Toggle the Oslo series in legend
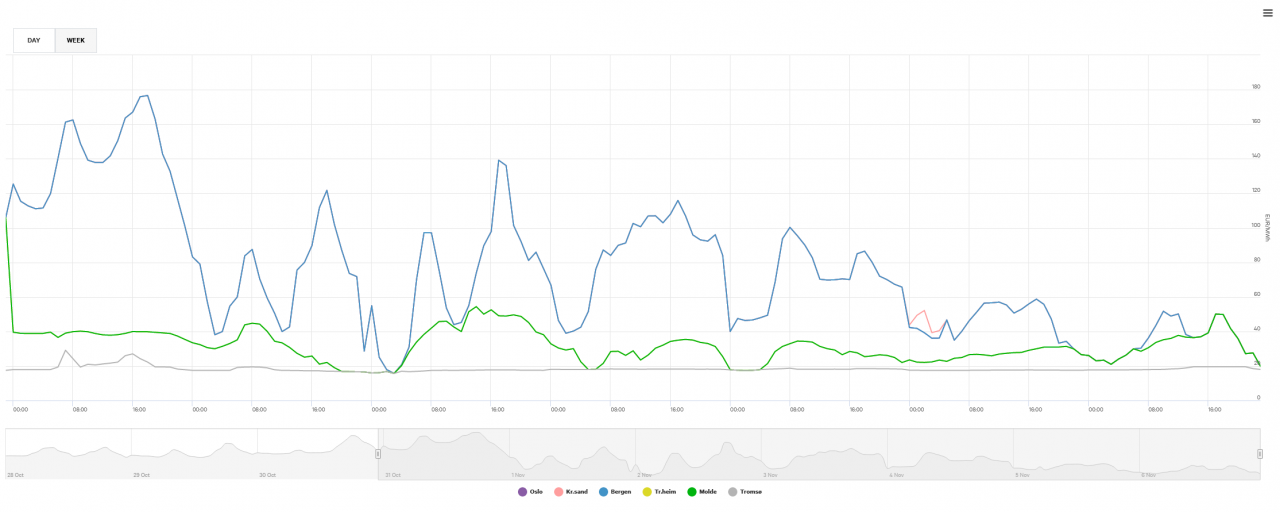1280x512 pixels. click(x=530, y=492)
